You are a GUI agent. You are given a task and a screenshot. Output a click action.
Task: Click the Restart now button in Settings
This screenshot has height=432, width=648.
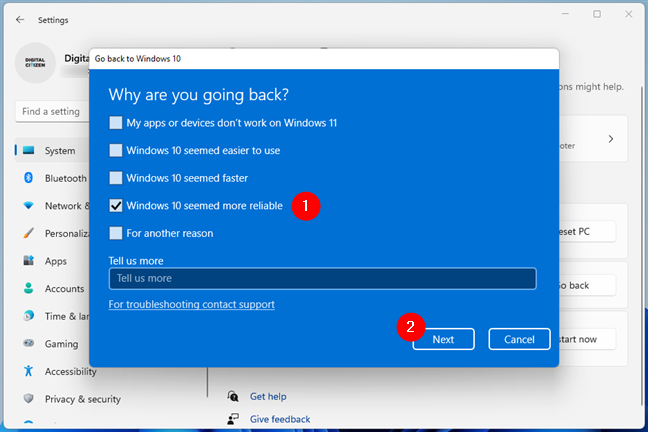pos(587,339)
